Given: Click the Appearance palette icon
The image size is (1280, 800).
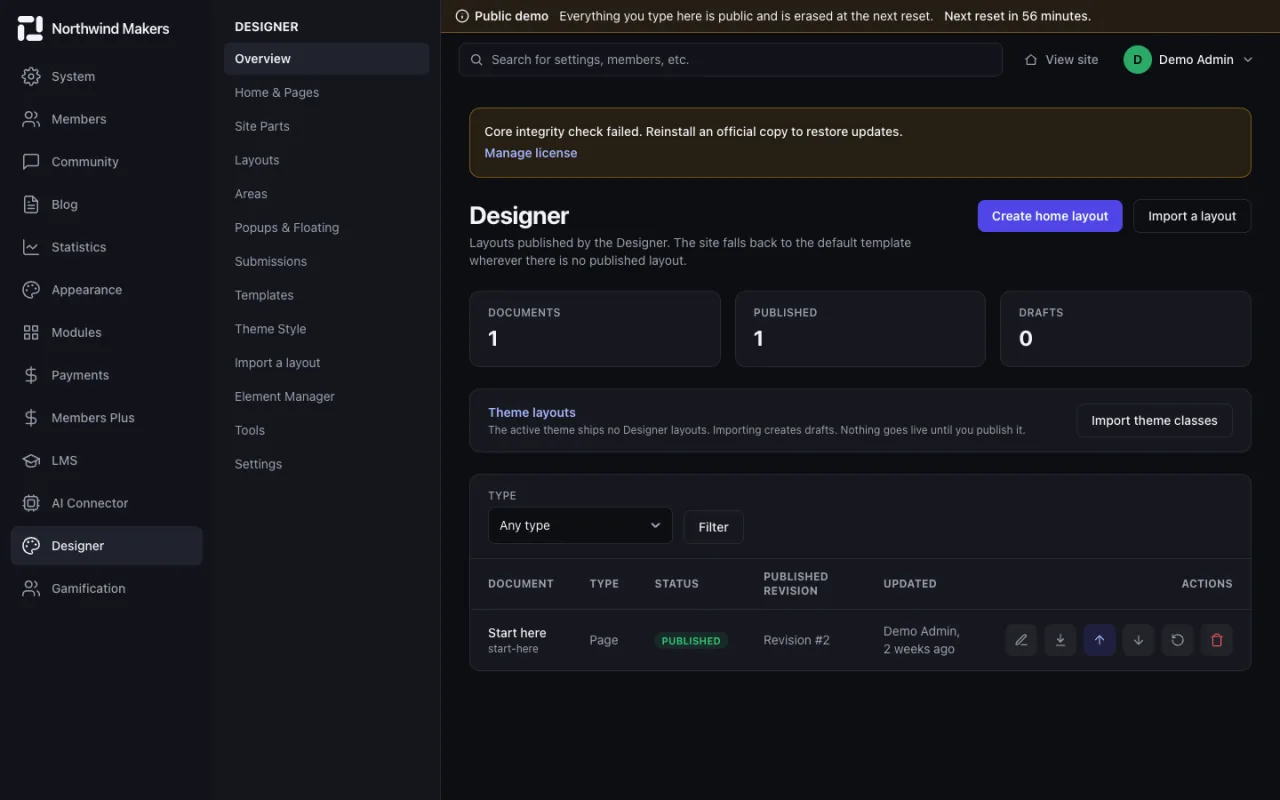Looking at the screenshot, I should coord(31,290).
